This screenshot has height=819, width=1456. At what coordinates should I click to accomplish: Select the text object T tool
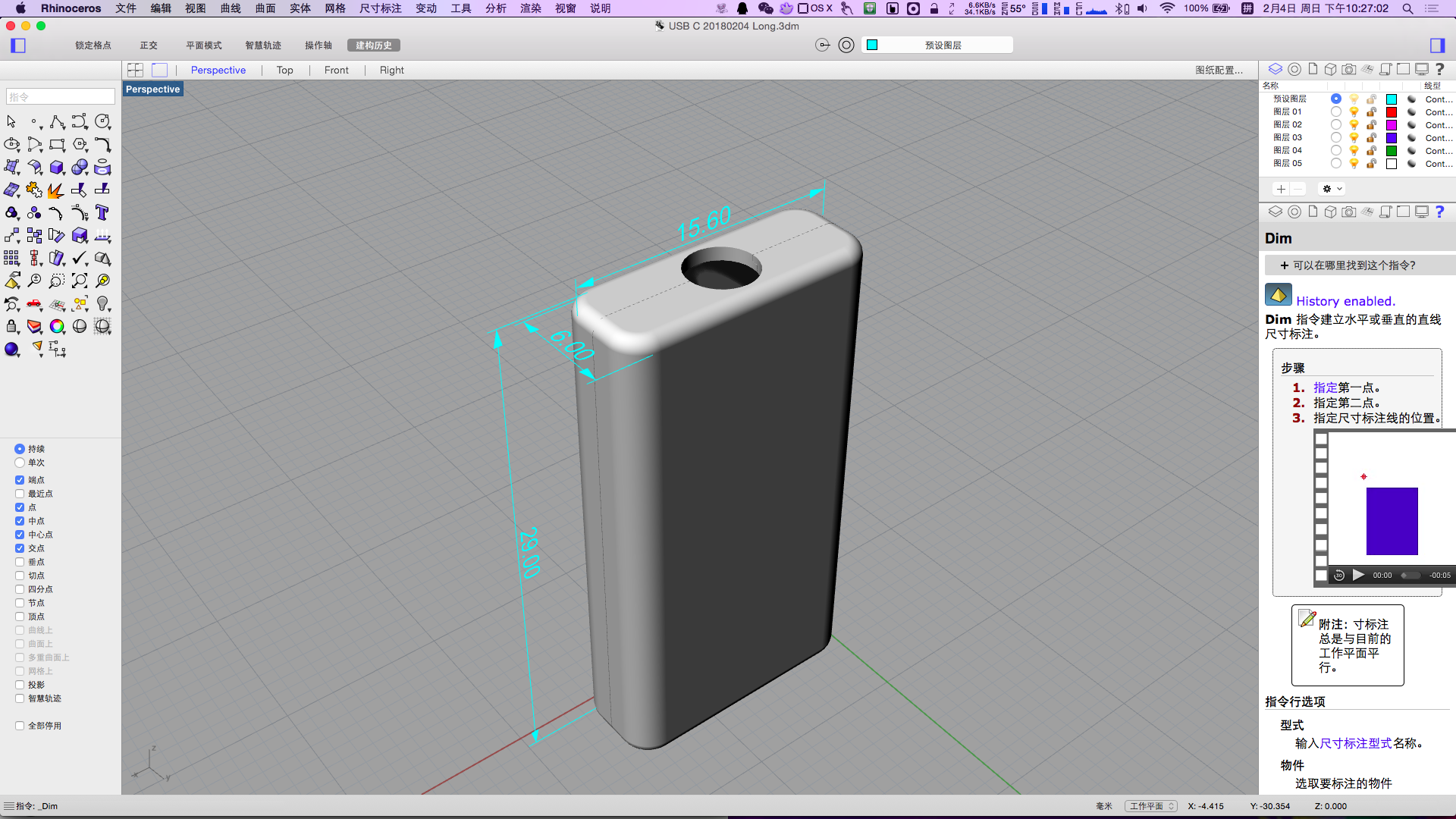[102, 213]
